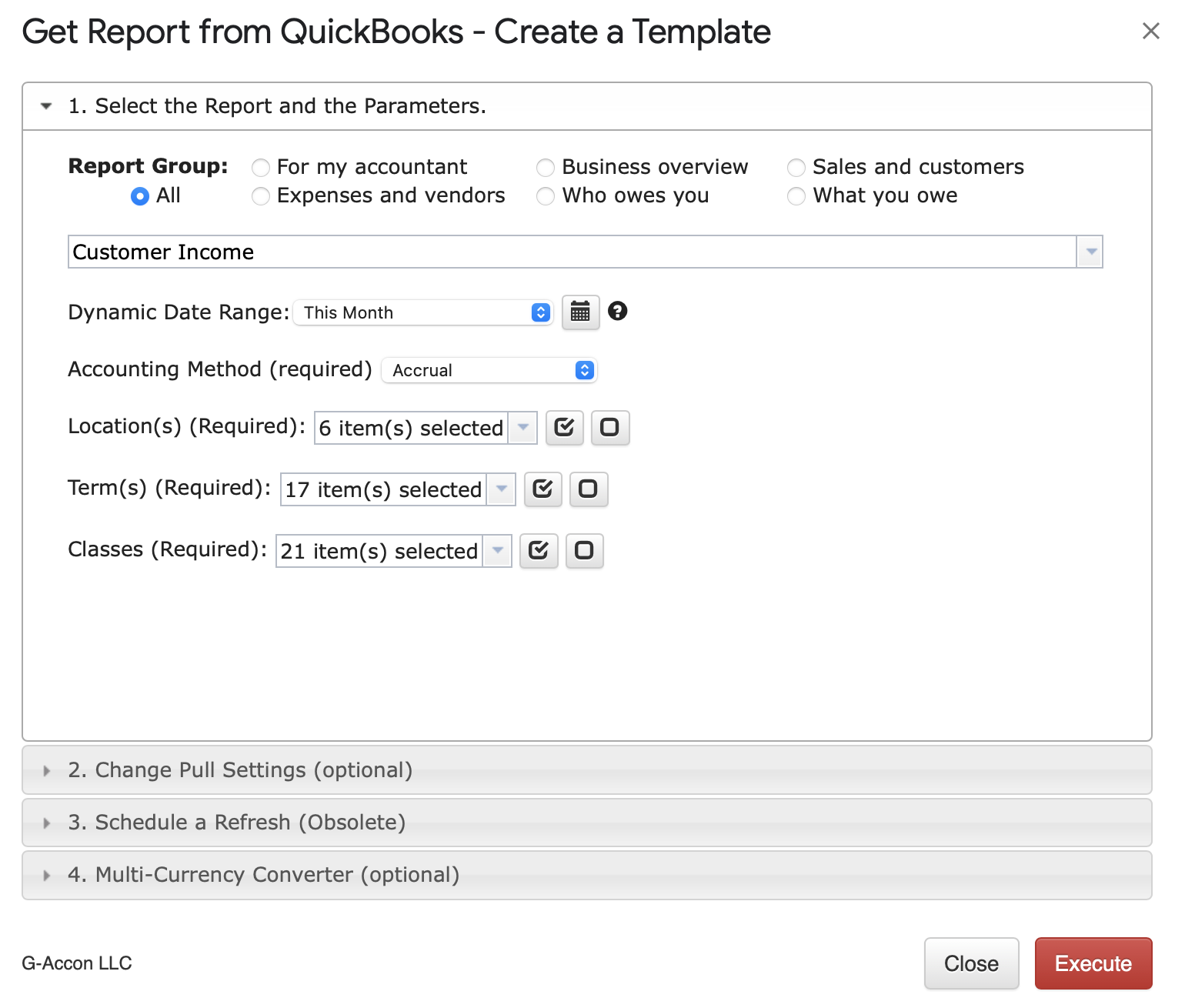Open the Classes items selected dropdown
The width and height of the screenshot is (1185, 1008).
coord(497,551)
